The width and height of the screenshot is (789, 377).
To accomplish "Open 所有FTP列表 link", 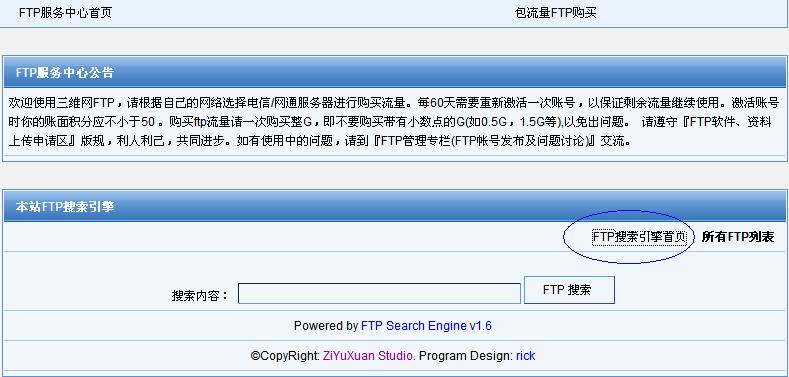I will point(738,237).
